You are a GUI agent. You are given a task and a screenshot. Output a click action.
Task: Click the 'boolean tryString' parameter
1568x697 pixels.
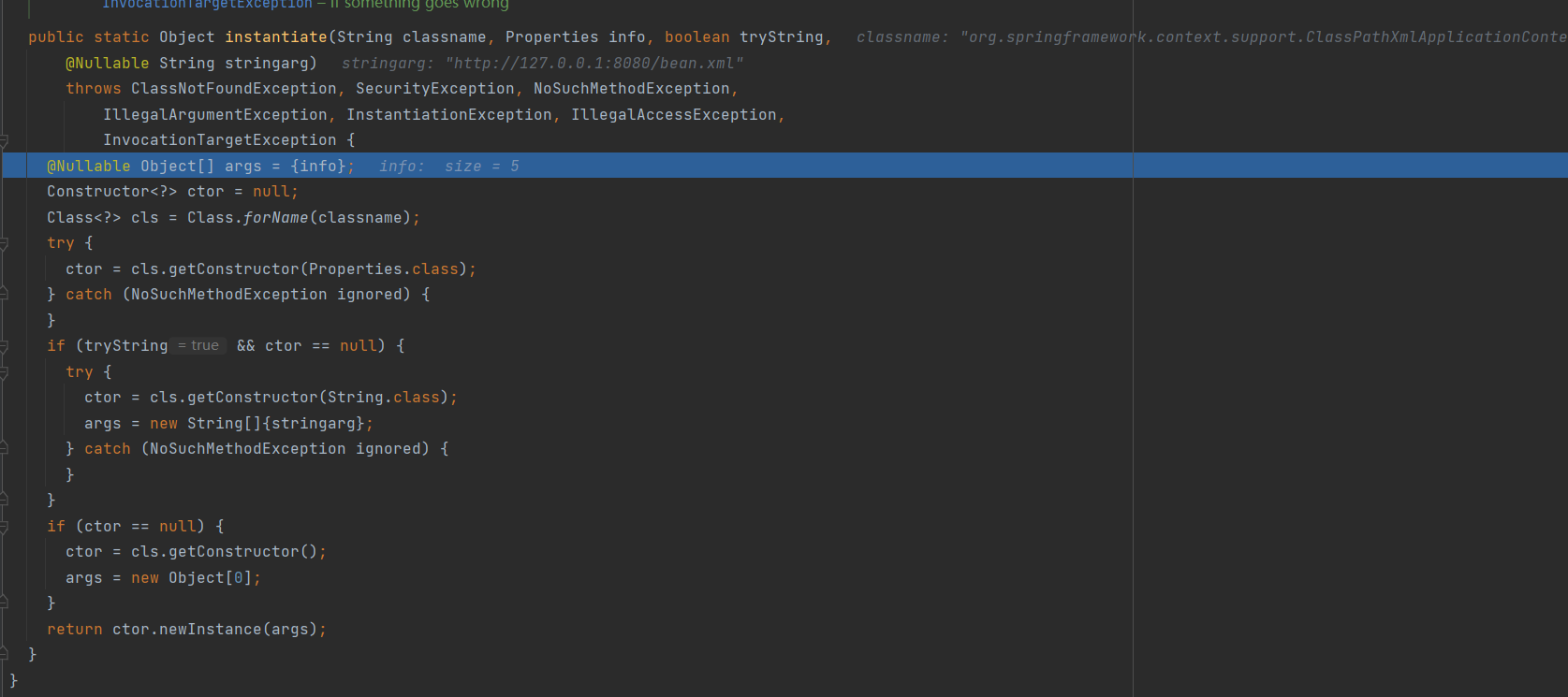pos(743,37)
